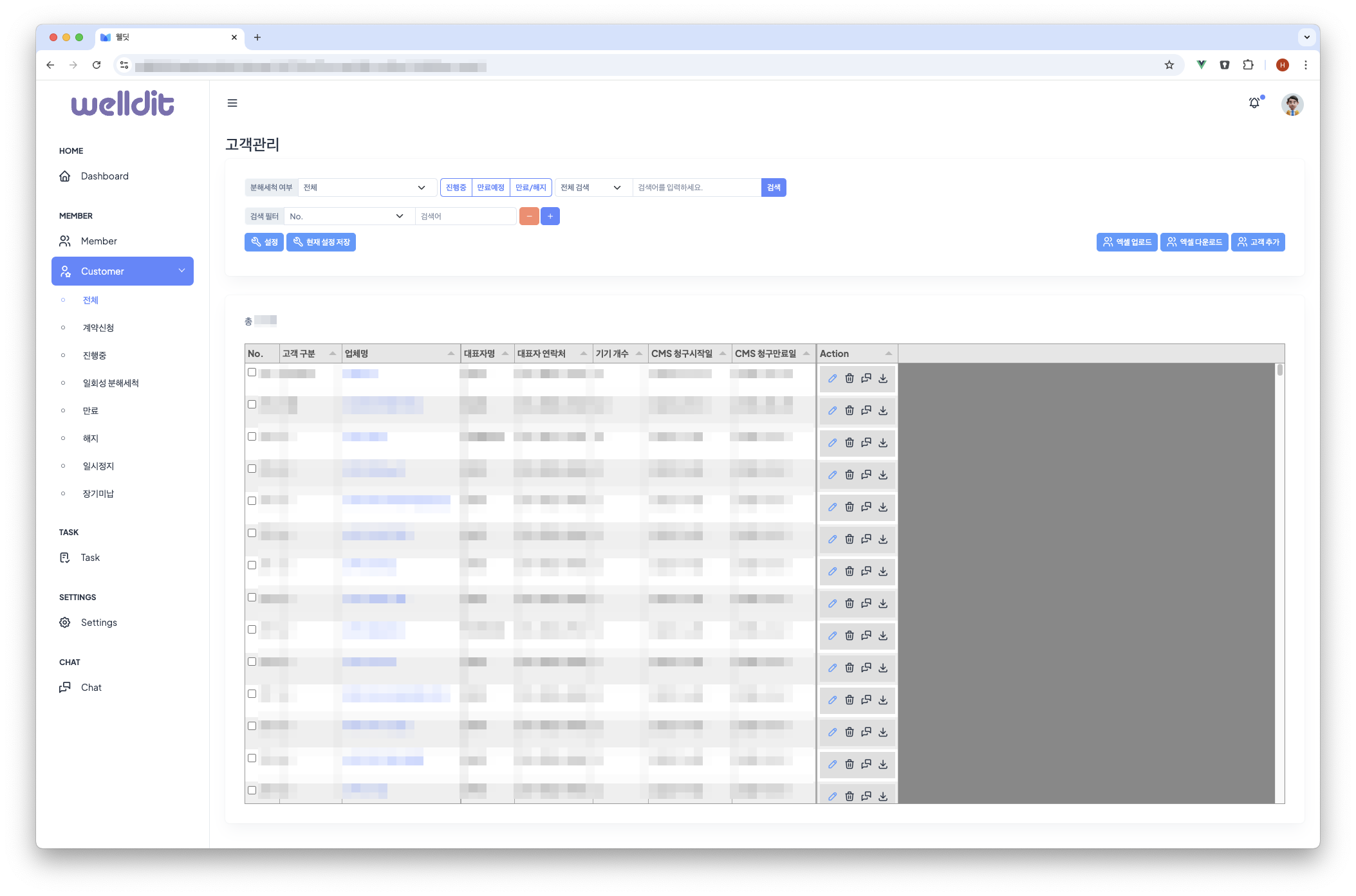
Task: Open Settings in the sidebar
Action: [98, 623]
